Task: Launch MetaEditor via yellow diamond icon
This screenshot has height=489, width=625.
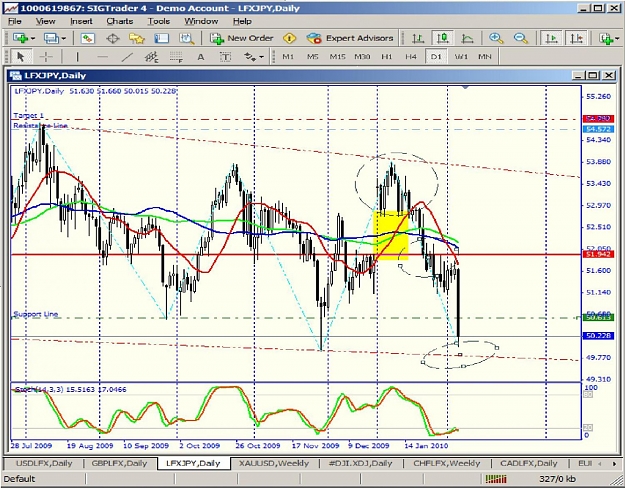Action: (x=289, y=38)
